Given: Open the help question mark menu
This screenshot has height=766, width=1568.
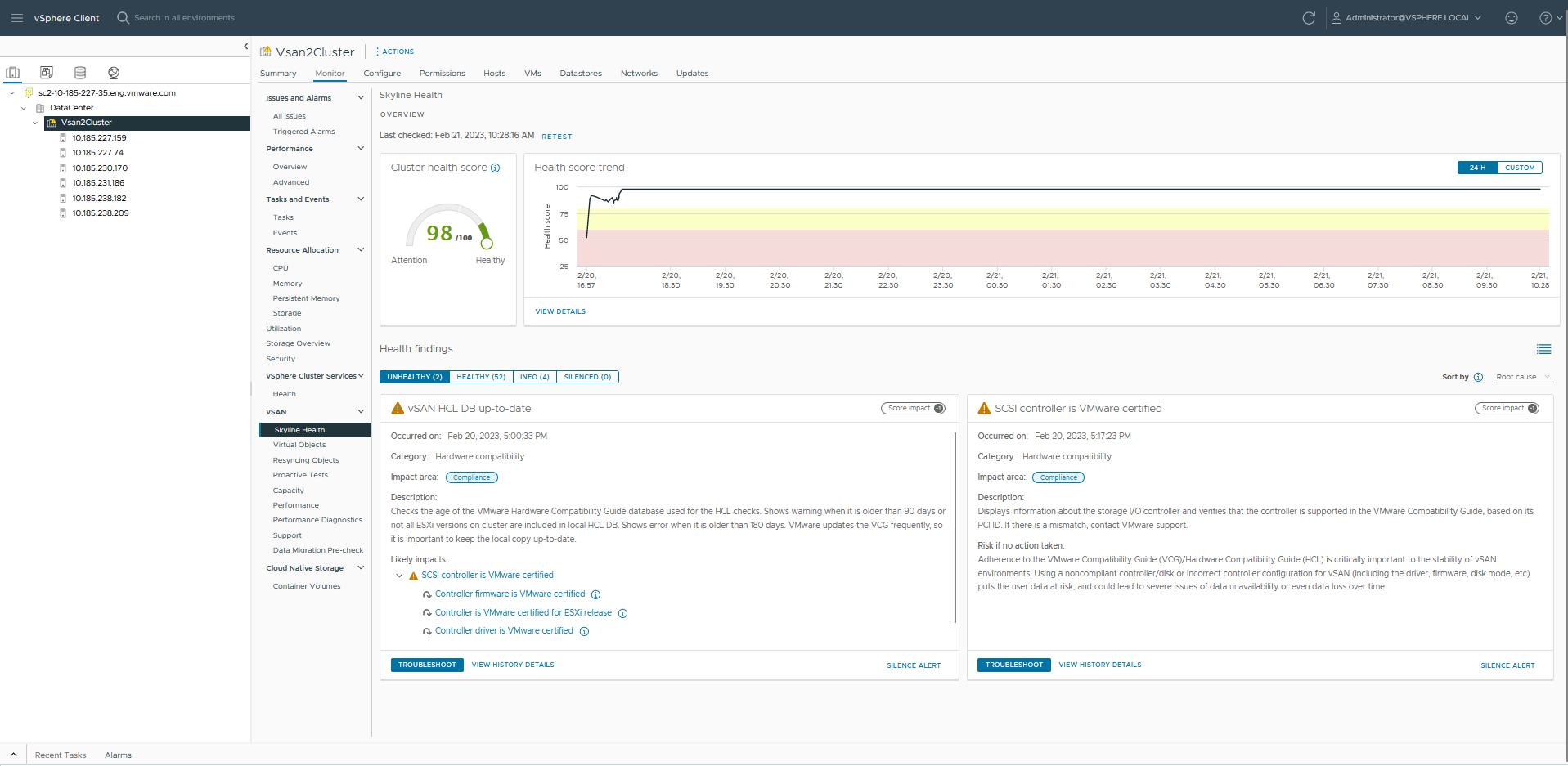Looking at the screenshot, I should 1550,18.
